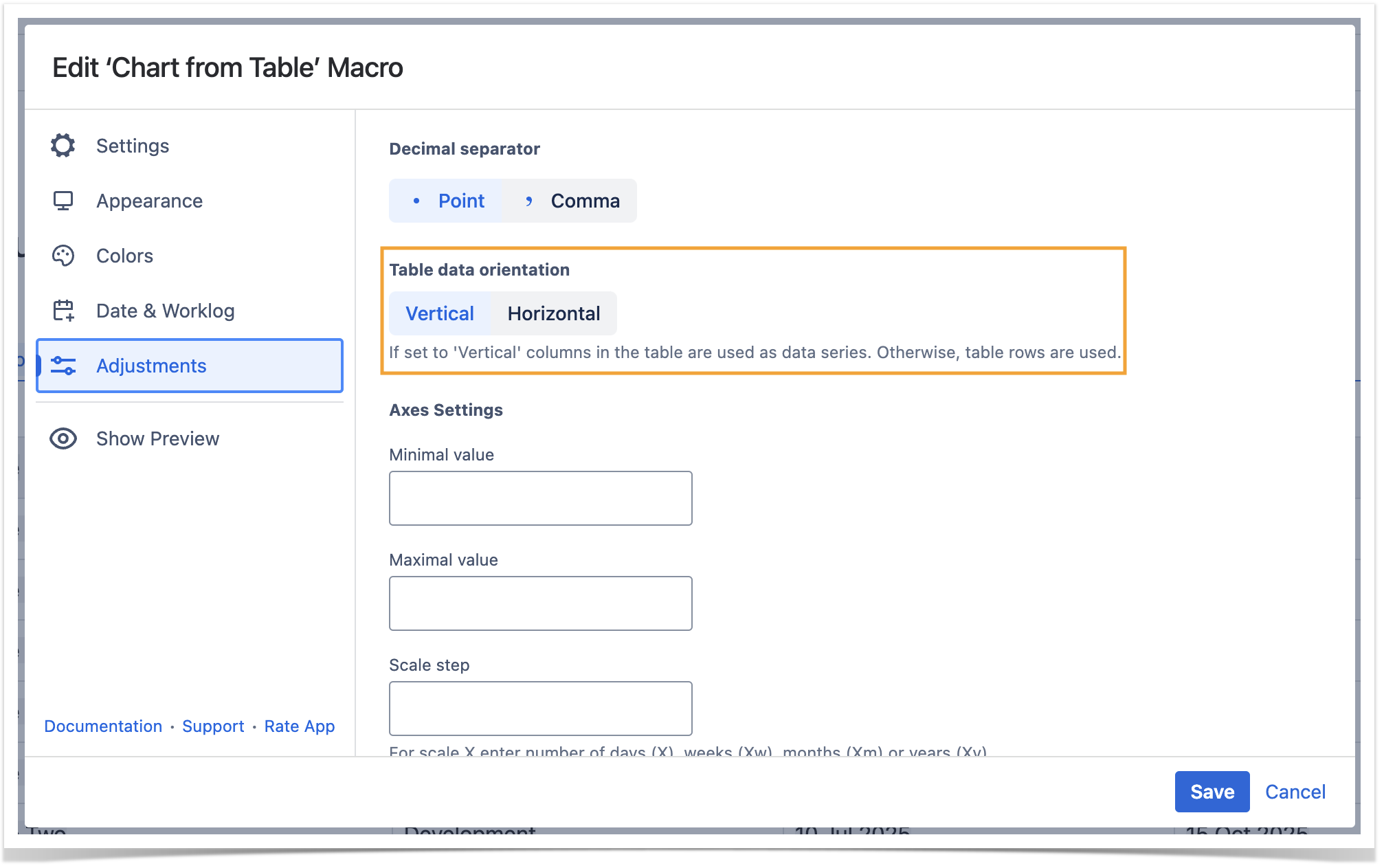Click the Adjustments sliders icon
1384x868 pixels.
[x=63, y=366]
